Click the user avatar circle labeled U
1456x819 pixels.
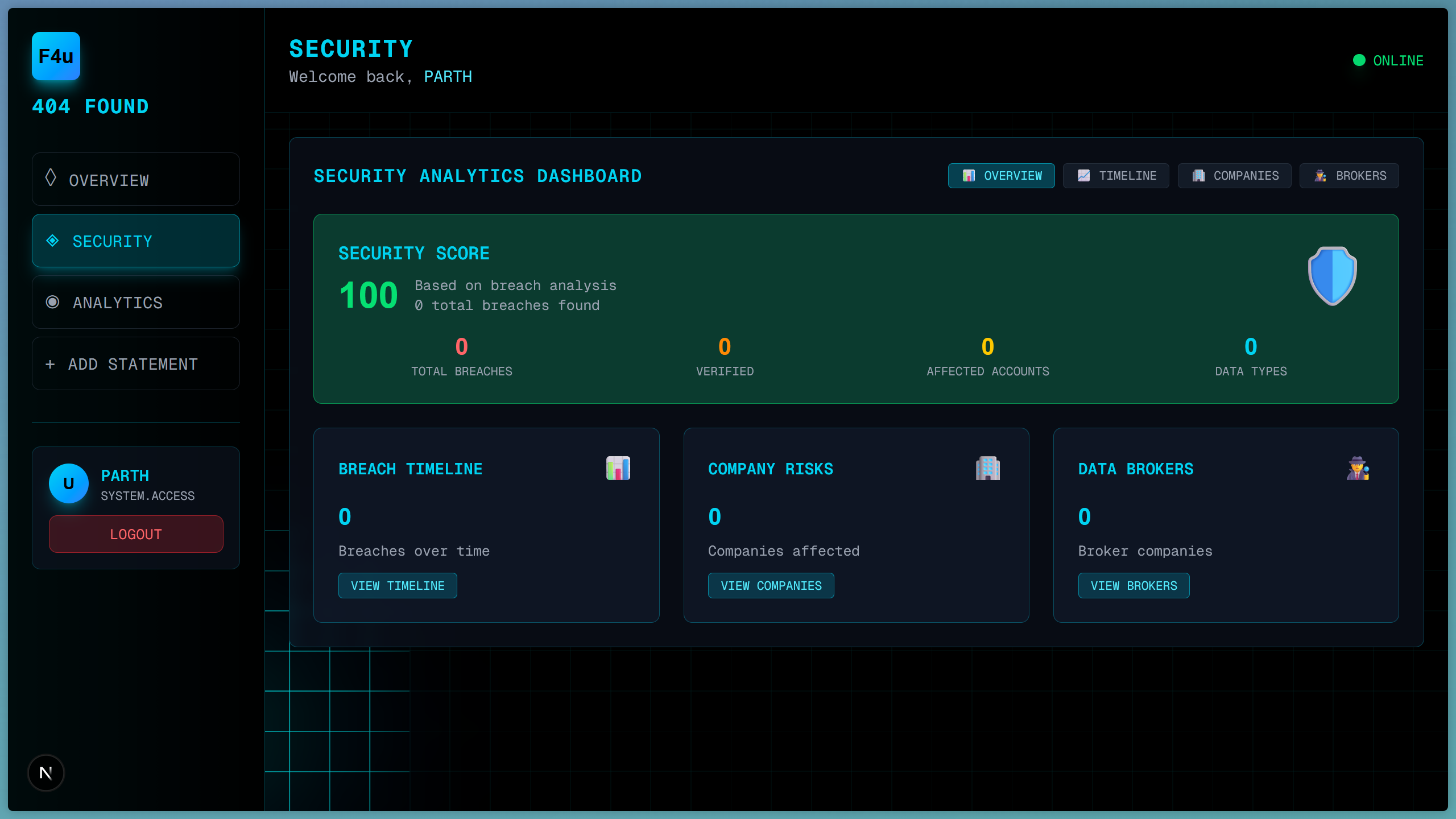point(69,483)
